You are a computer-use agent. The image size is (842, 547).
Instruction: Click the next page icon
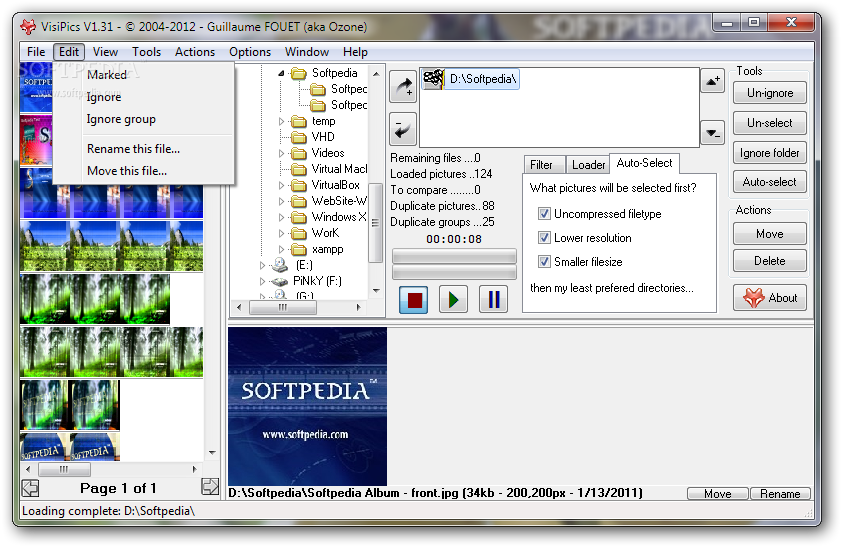(x=209, y=487)
